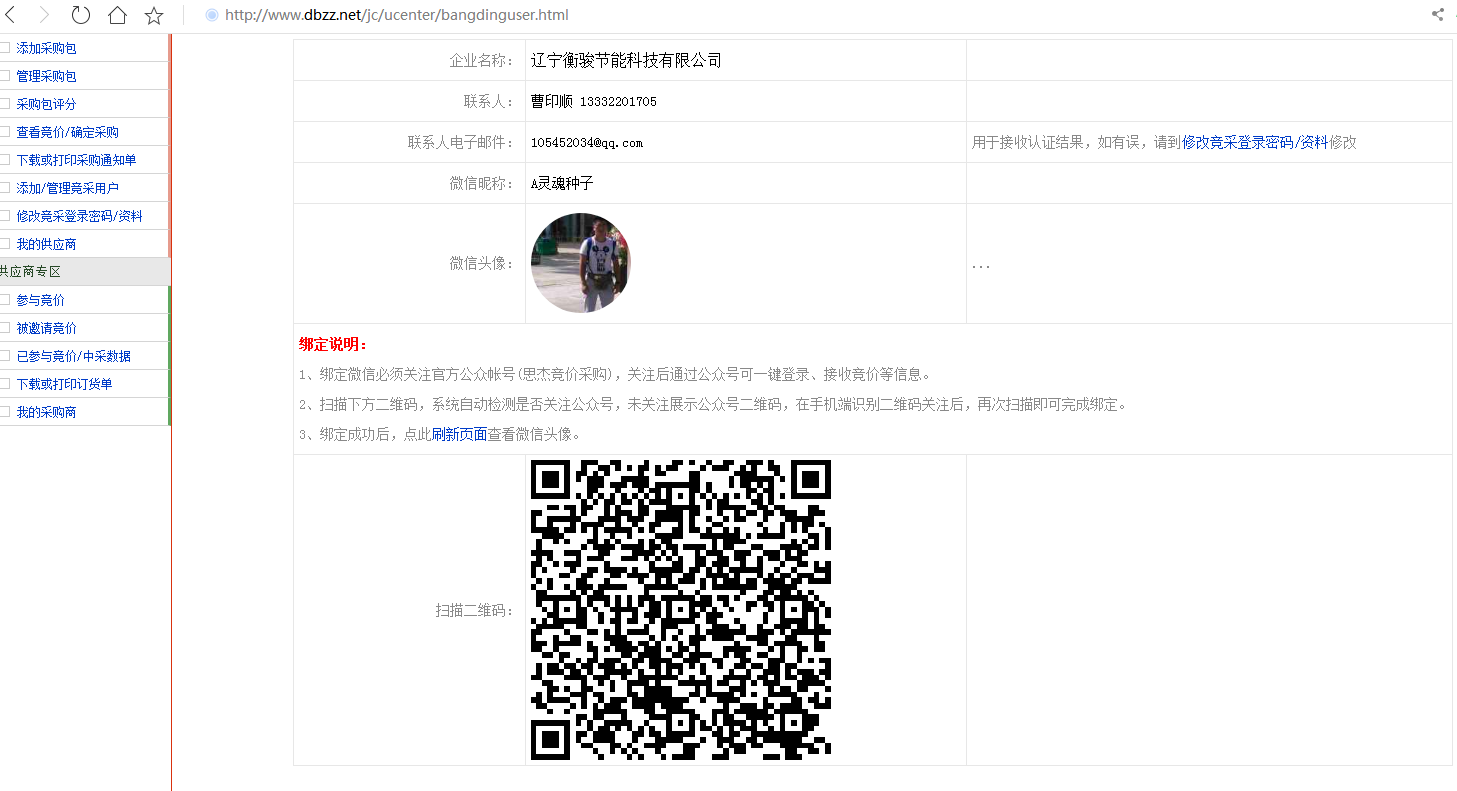1457x791 pixels.
Task: Bookmark this page with the star icon
Action: (154, 15)
